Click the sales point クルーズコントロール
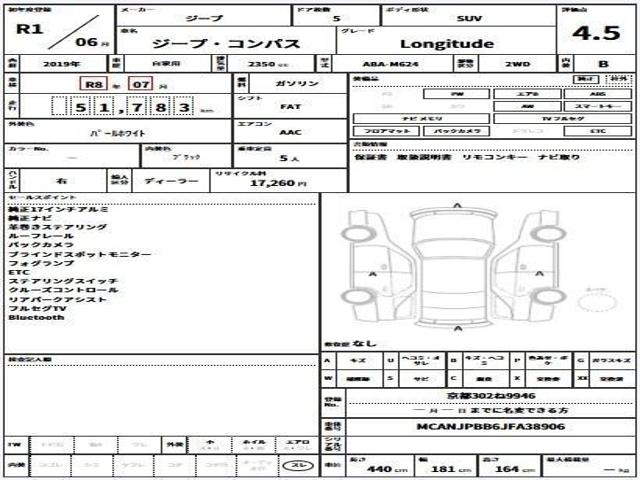 [63, 290]
